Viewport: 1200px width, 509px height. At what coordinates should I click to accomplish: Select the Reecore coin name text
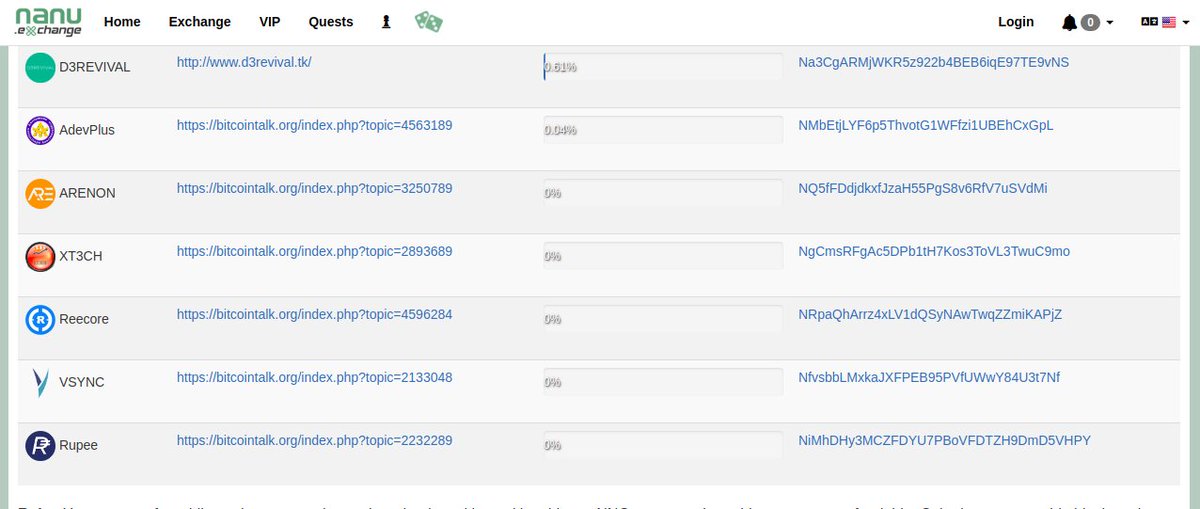tap(84, 319)
